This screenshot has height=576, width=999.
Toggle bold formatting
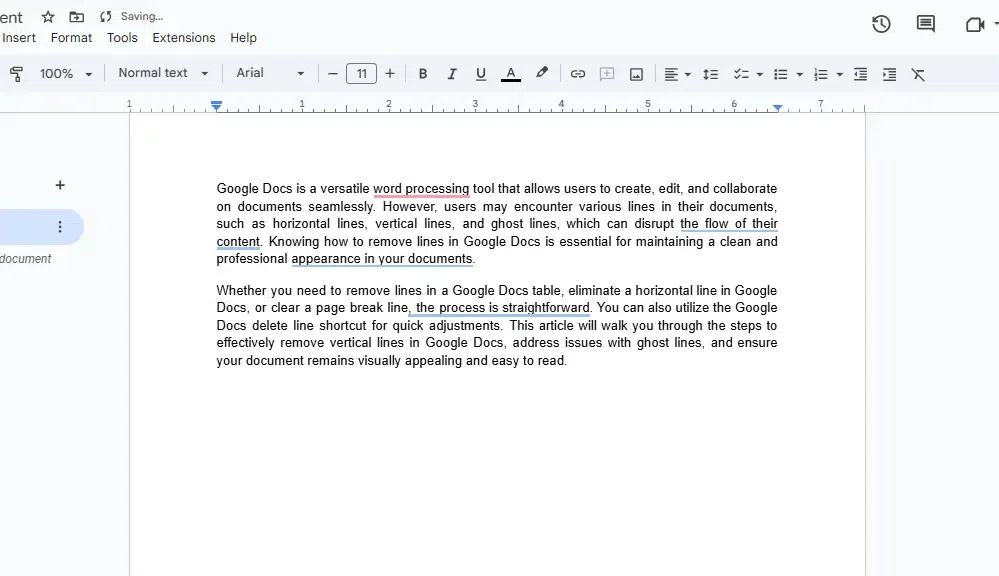pos(422,74)
